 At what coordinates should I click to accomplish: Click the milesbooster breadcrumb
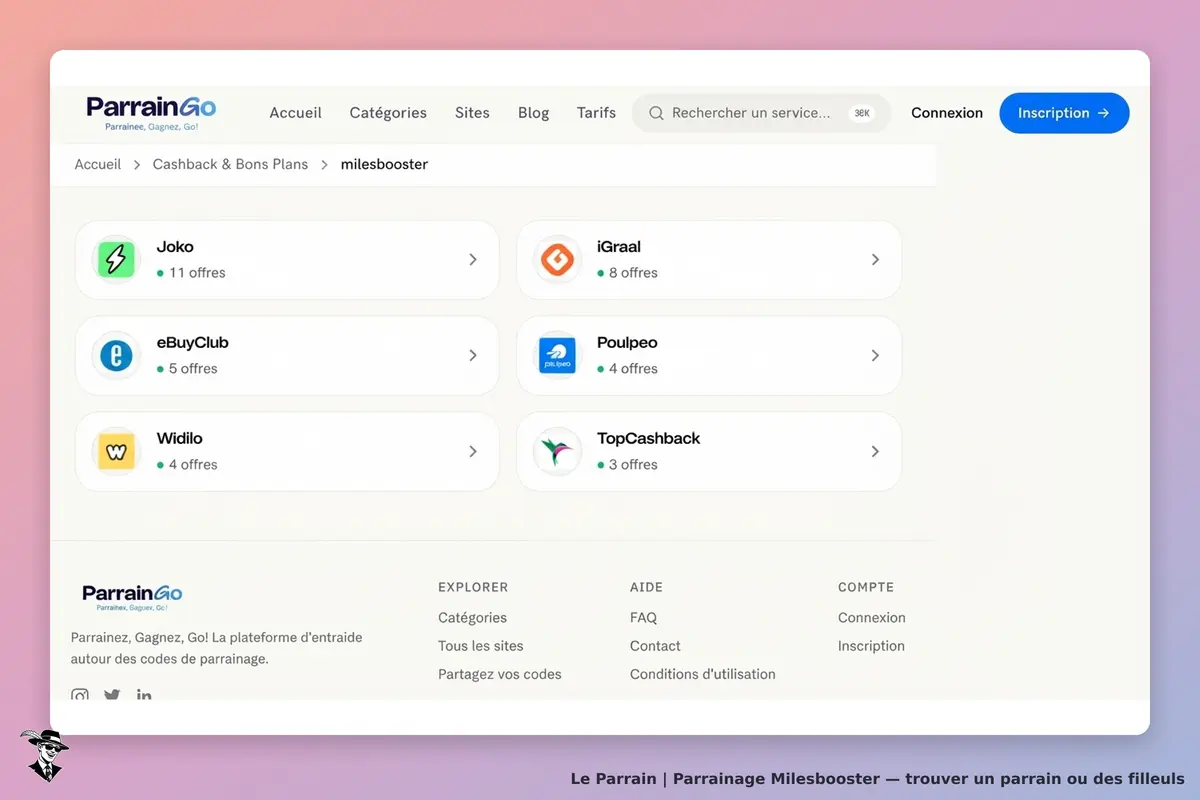click(384, 164)
